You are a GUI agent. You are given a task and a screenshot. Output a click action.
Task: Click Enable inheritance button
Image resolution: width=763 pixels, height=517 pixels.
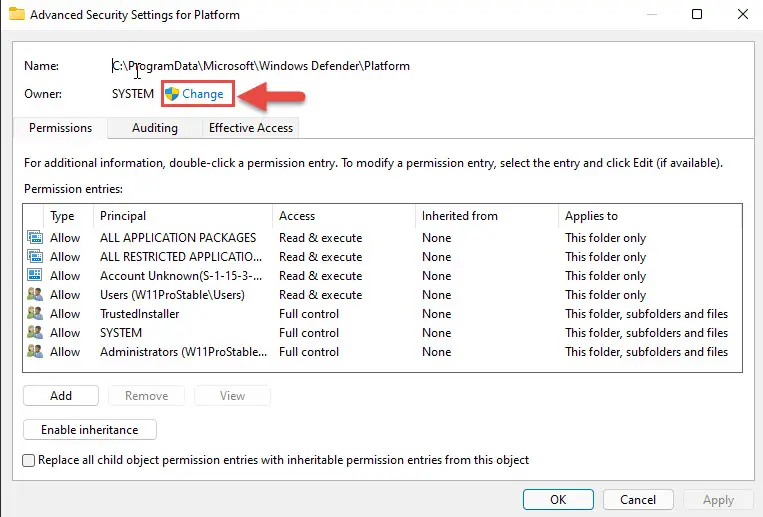pos(90,430)
